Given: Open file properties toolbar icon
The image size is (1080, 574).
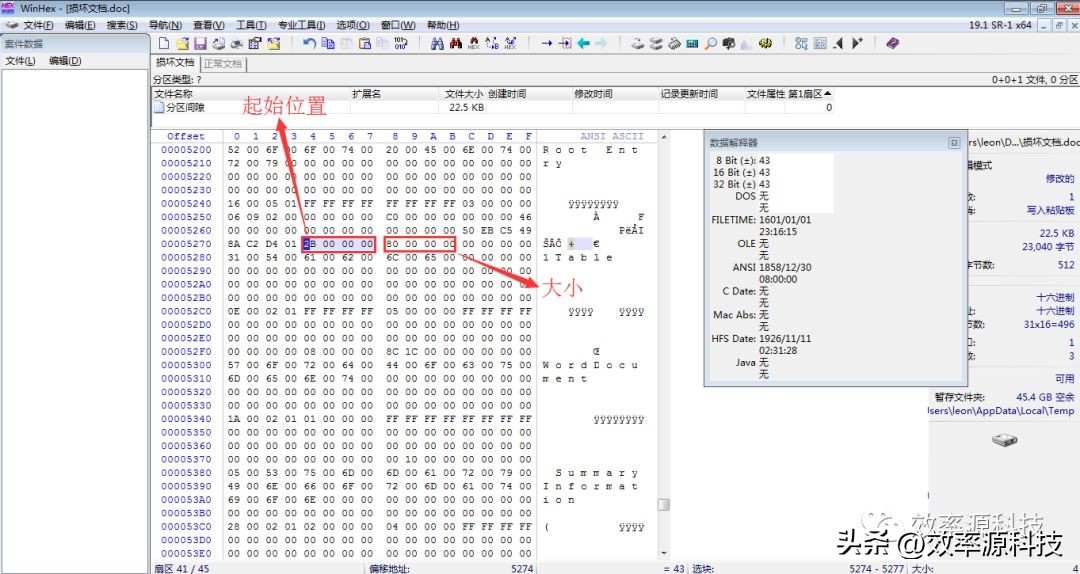Looking at the screenshot, I should [255, 43].
